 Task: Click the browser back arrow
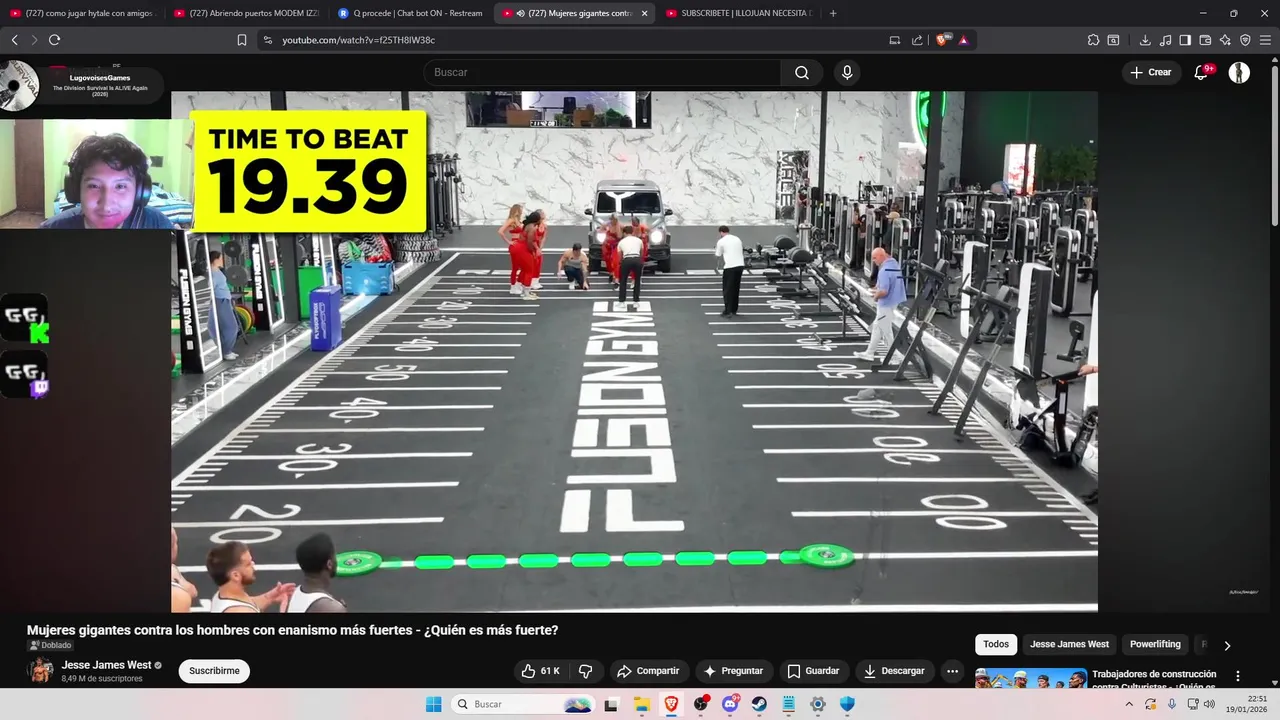tap(15, 40)
